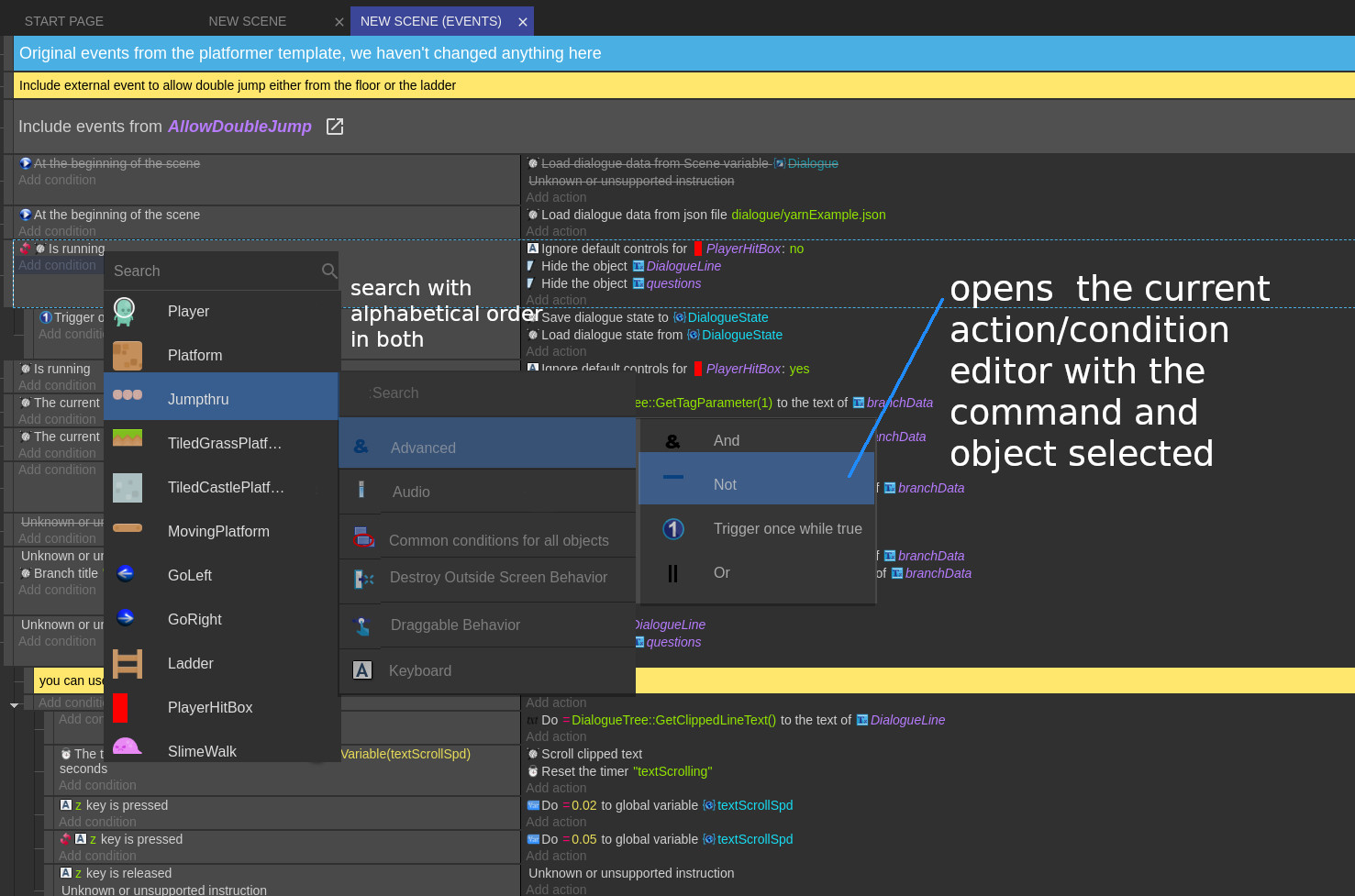This screenshot has width=1355, height=896.
Task: Choose Trigger once while true
Action: (789, 528)
